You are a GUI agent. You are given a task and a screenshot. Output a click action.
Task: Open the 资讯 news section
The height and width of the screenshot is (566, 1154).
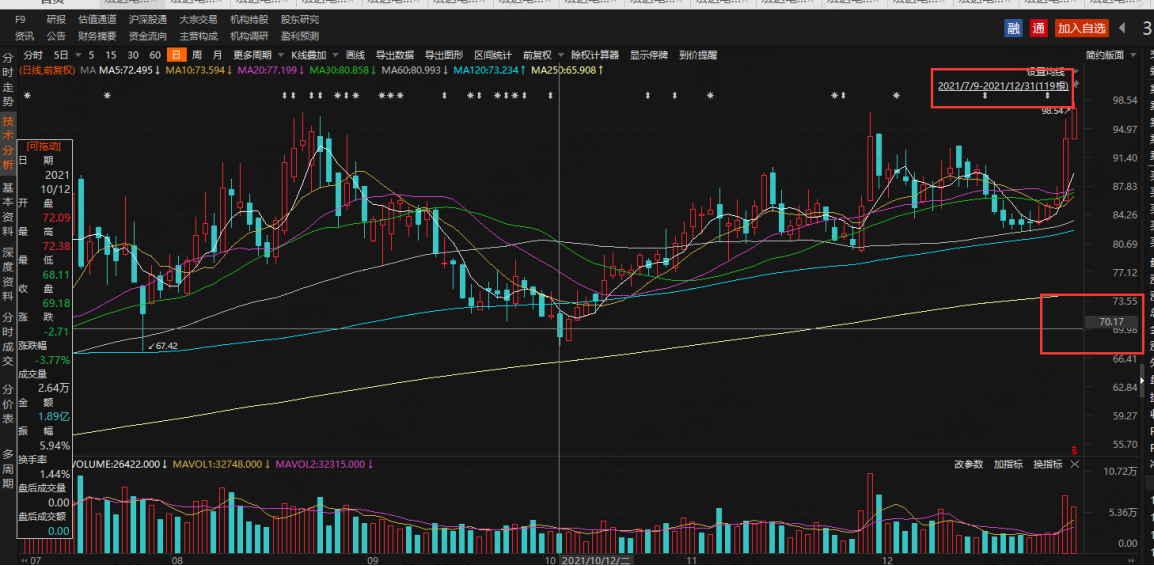point(24,35)
